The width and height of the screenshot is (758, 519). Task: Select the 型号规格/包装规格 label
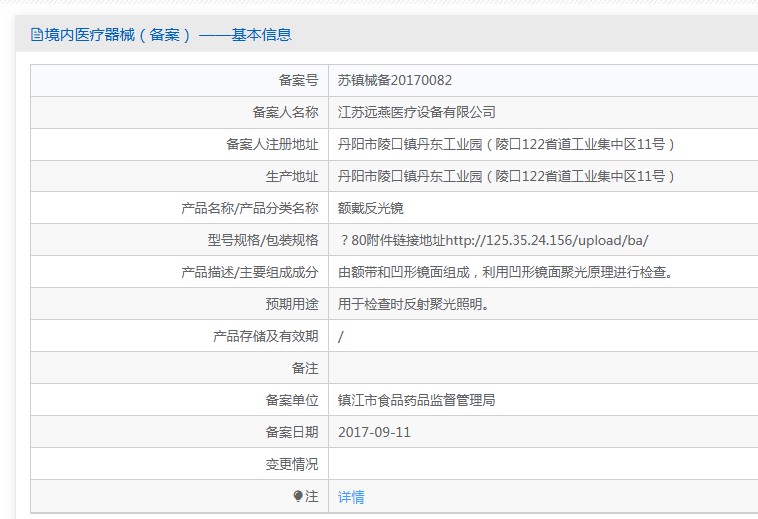[263, 240]
